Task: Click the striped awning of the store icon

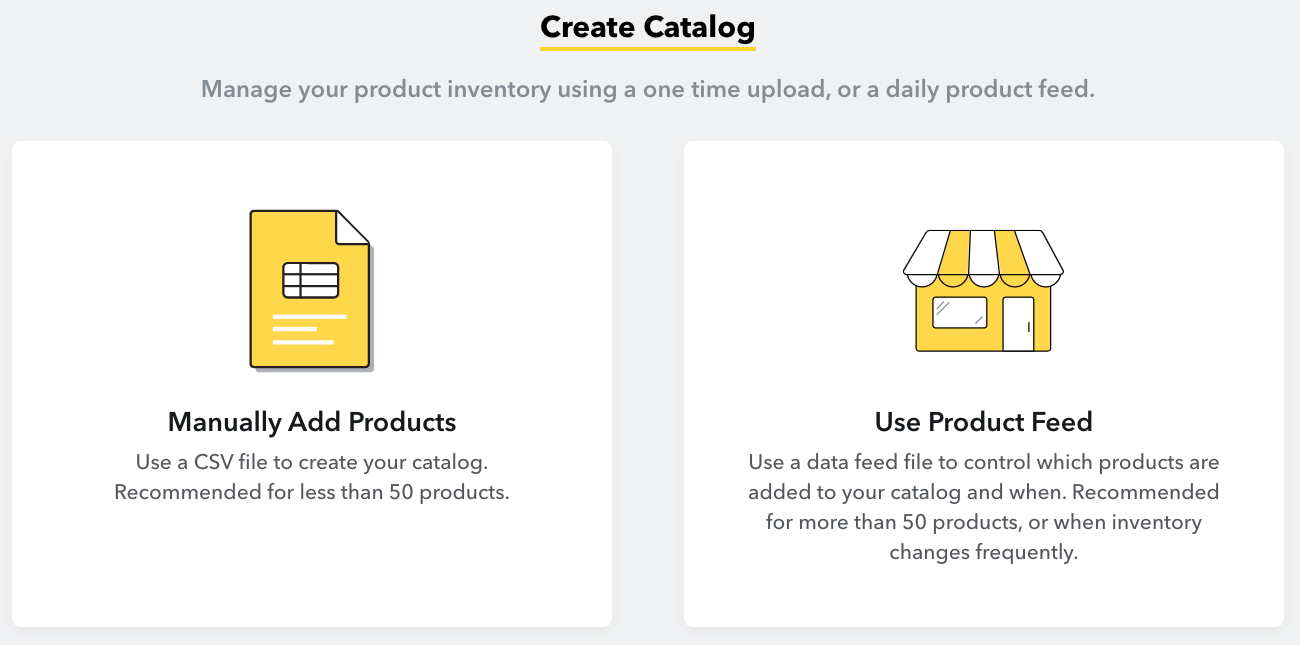Action: tap(983, 254)
